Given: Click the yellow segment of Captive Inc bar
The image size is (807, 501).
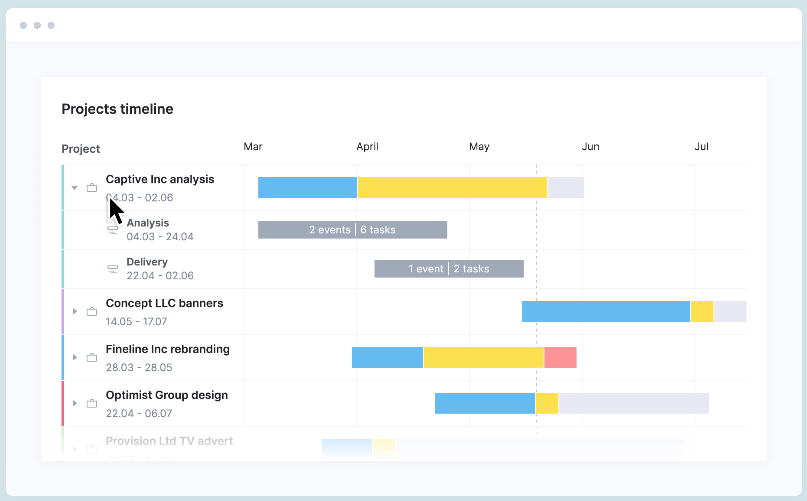Looking at the screenshot, I should pyautogui.click(x=452, y=187).
